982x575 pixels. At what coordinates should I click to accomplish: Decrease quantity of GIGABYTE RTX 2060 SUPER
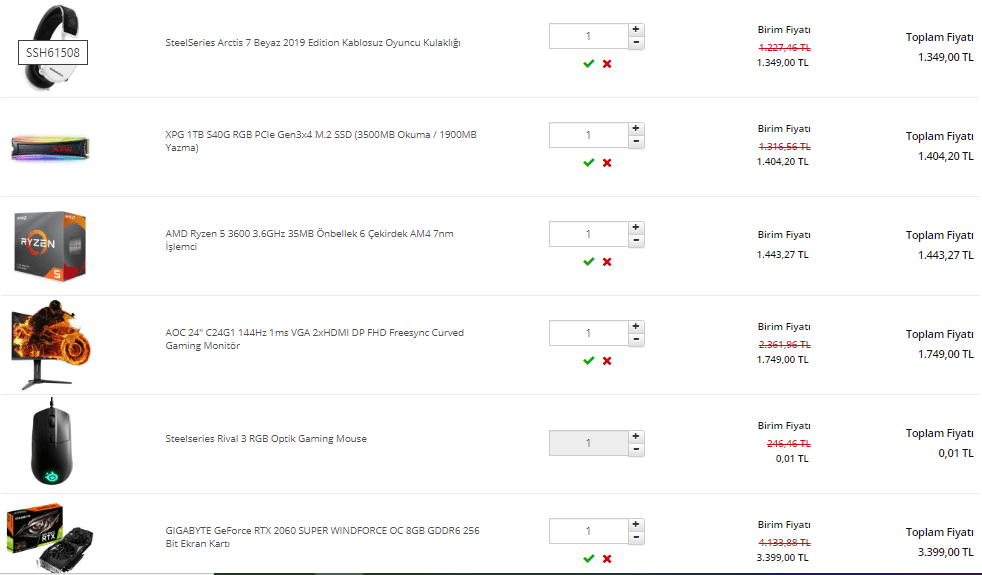pos(636,537)
